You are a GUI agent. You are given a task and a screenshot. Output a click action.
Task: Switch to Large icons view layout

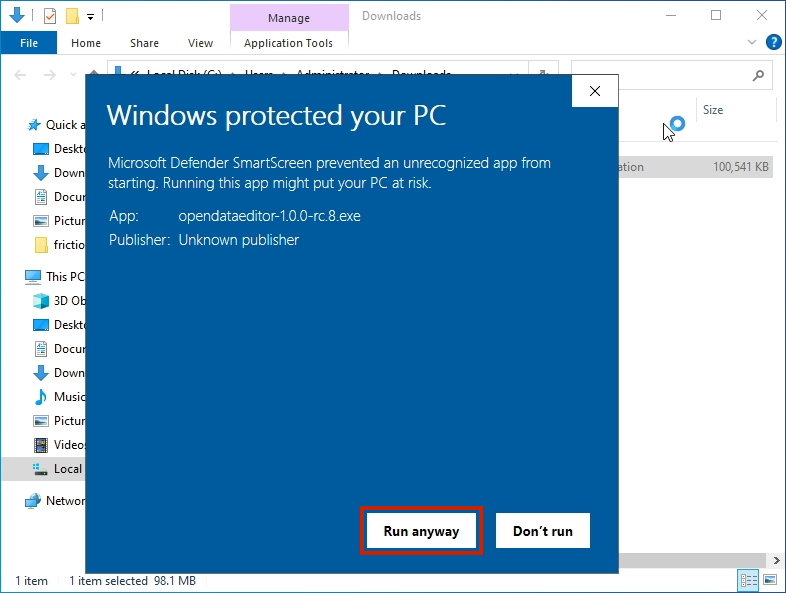click(770, 580)
